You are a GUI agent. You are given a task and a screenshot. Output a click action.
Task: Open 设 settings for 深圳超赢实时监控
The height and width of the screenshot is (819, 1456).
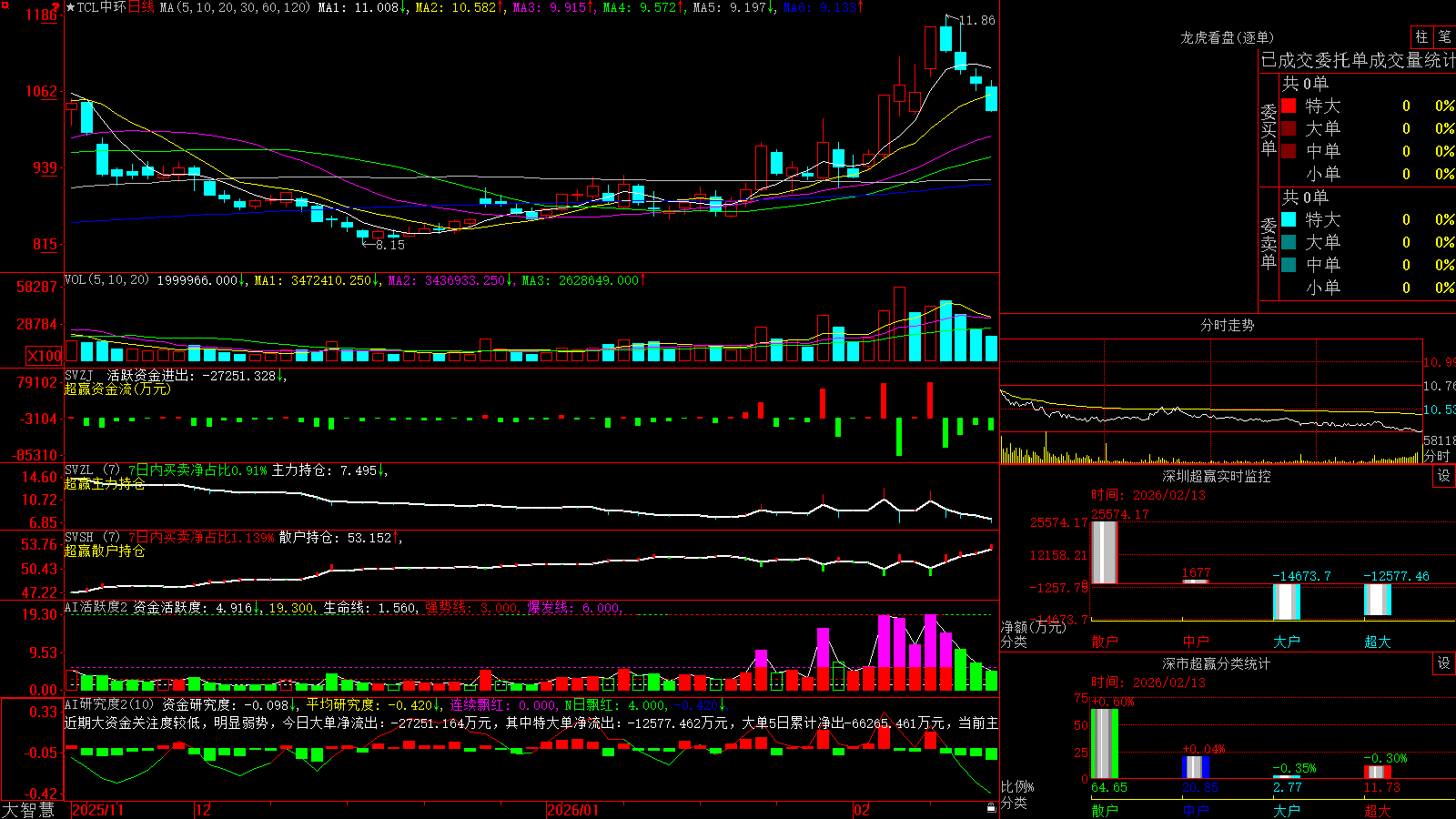coord(1444,476)
